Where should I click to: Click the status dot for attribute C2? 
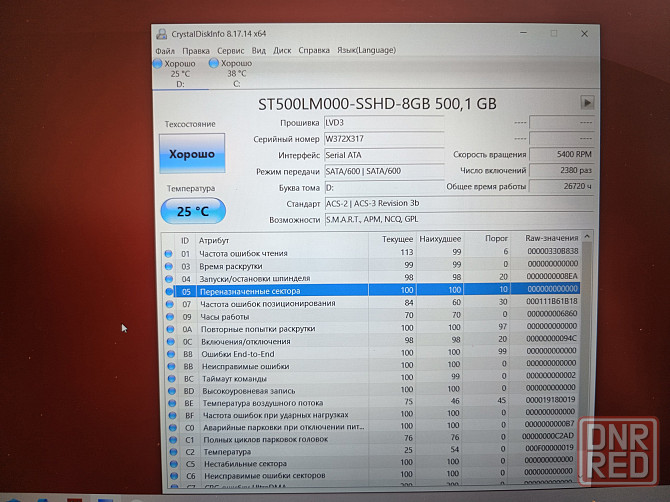click(x=173, y=452)
